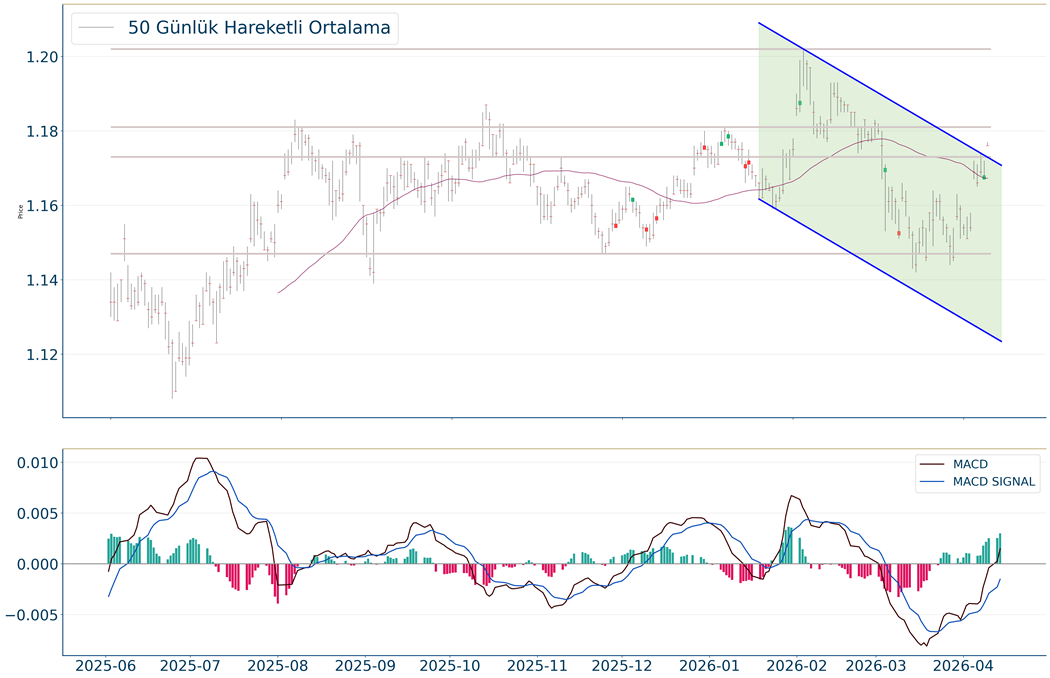This screenshot has width=1050, height=678.
Task: Click the blue MACD SIGNAL legend line swatch
Action: pos(934,482)
